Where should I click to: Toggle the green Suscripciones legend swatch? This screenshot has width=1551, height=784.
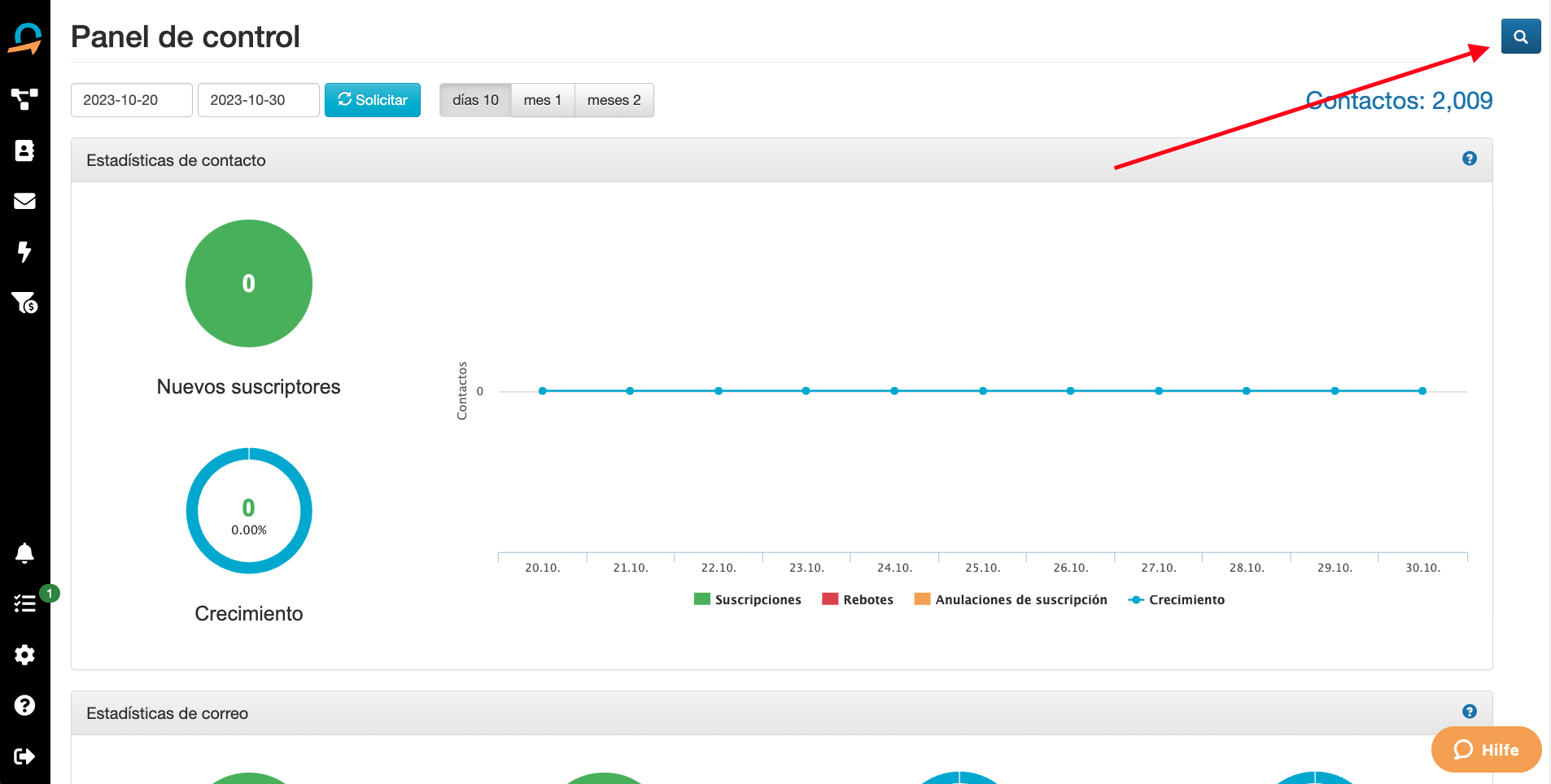[701, 599]
